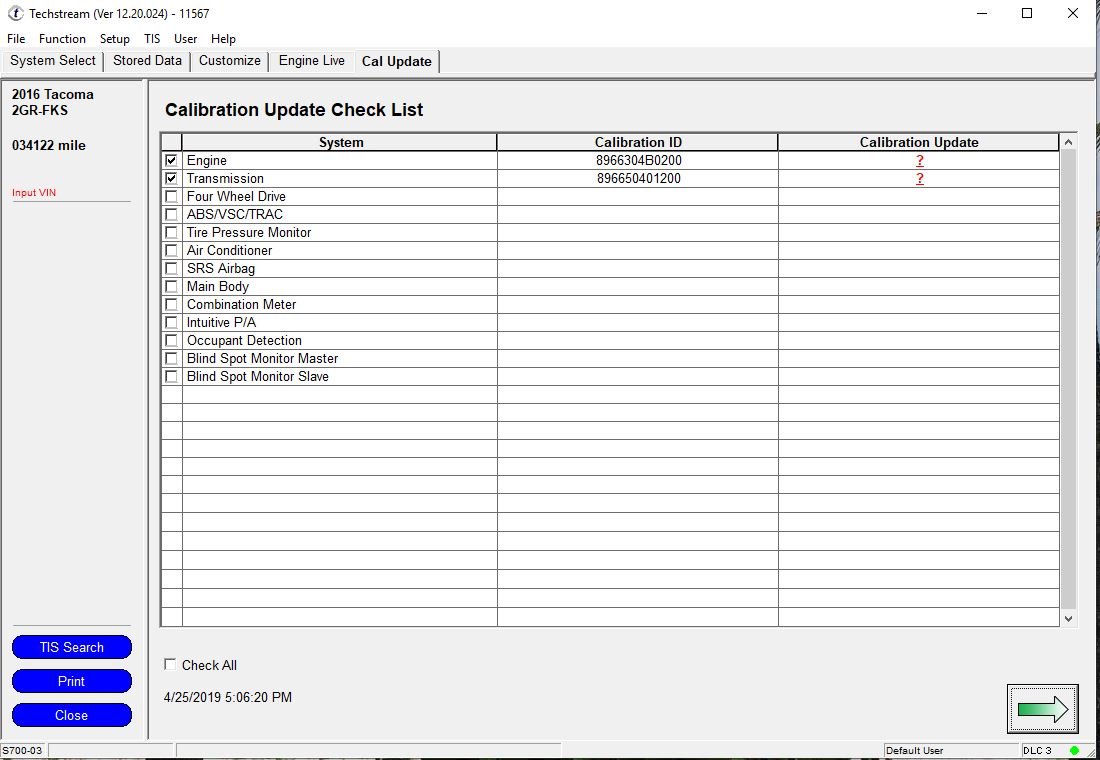Screen dimensions: 1100x760
Task: Click the 034122 mile odometer reading
Action: tap(48, 145)
